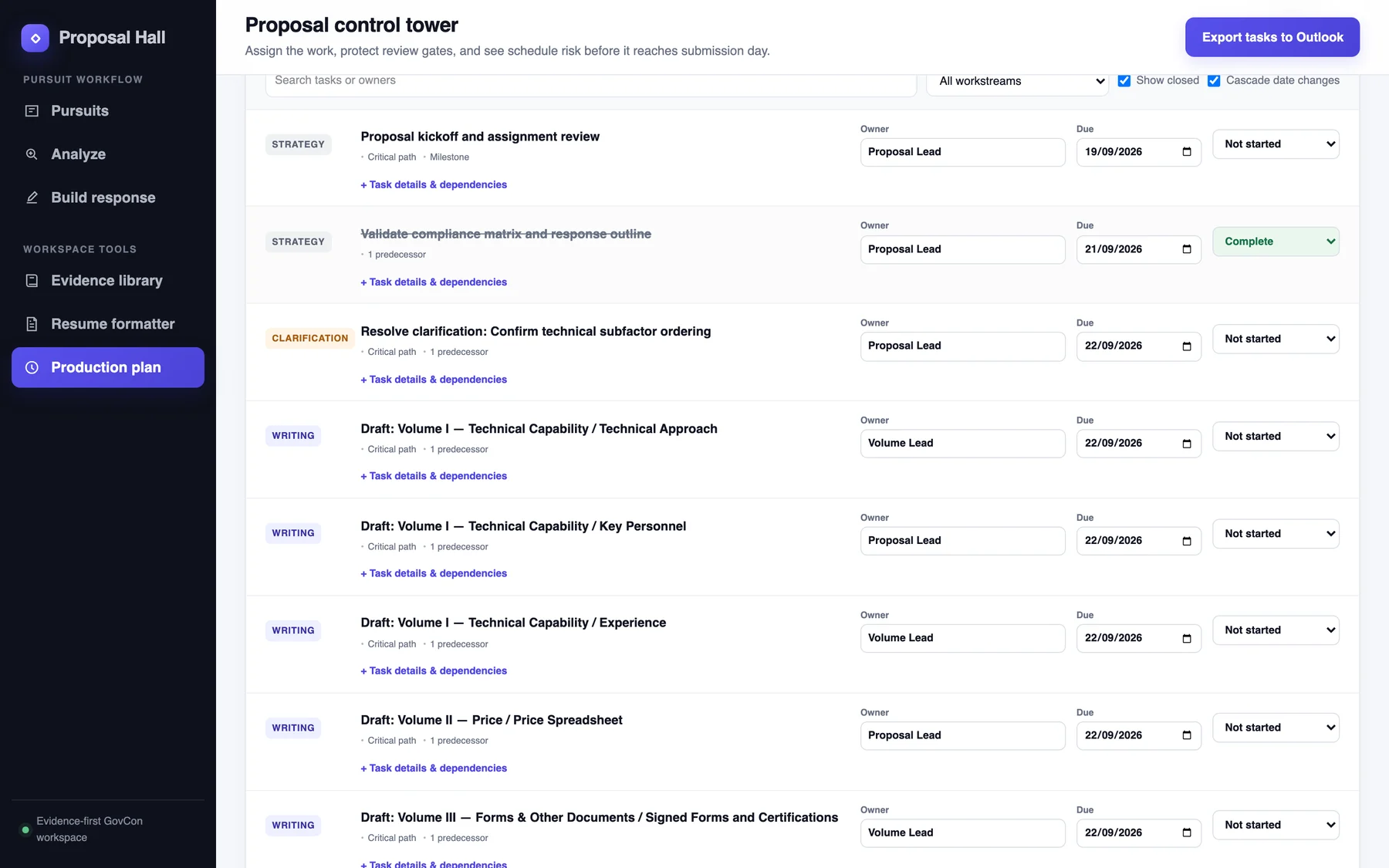Click the Production plan clock icon

(x=32, y=367)
